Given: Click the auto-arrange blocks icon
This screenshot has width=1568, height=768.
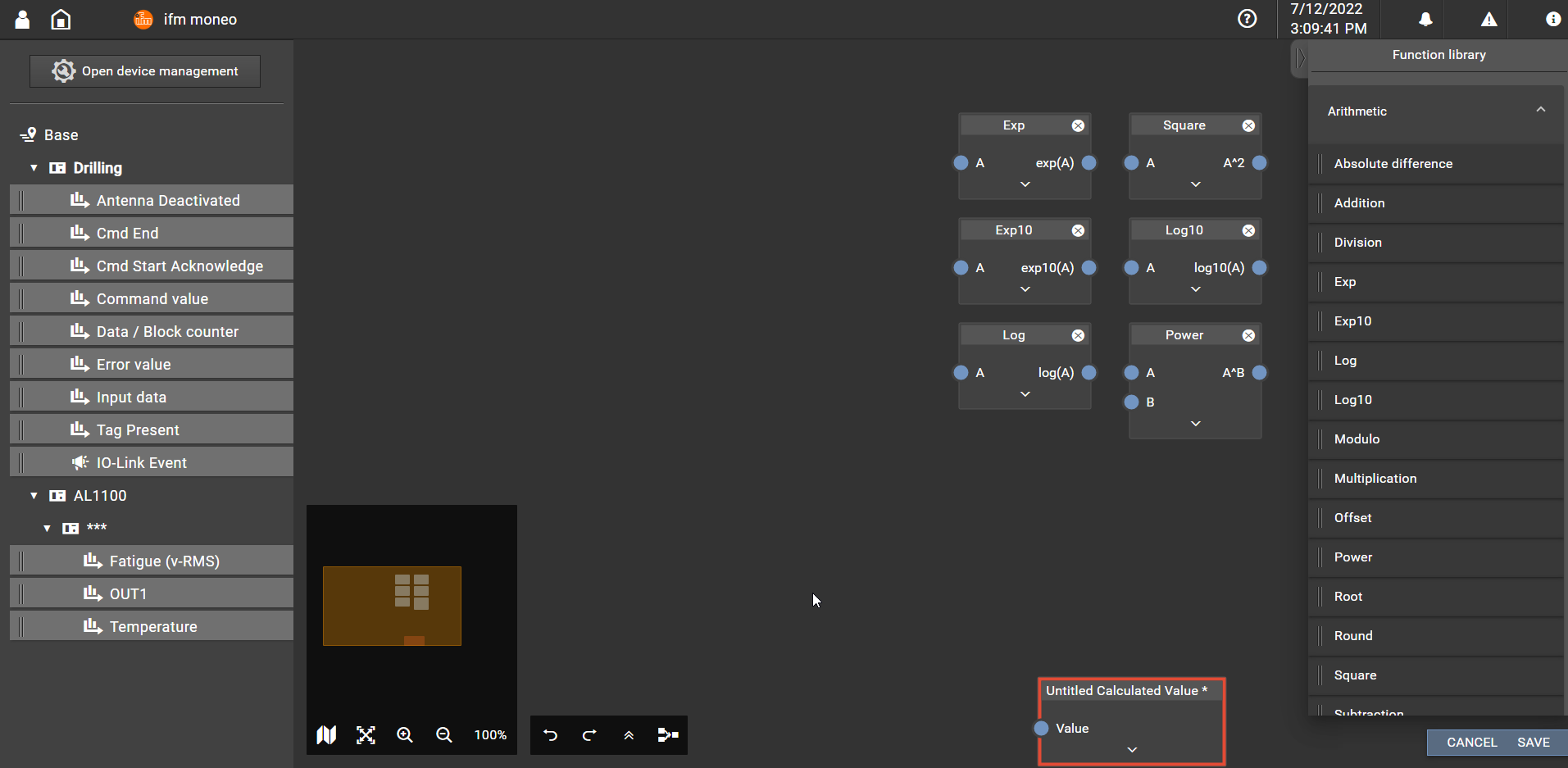Looking at the screenshot, I should (x=668, y=735).
